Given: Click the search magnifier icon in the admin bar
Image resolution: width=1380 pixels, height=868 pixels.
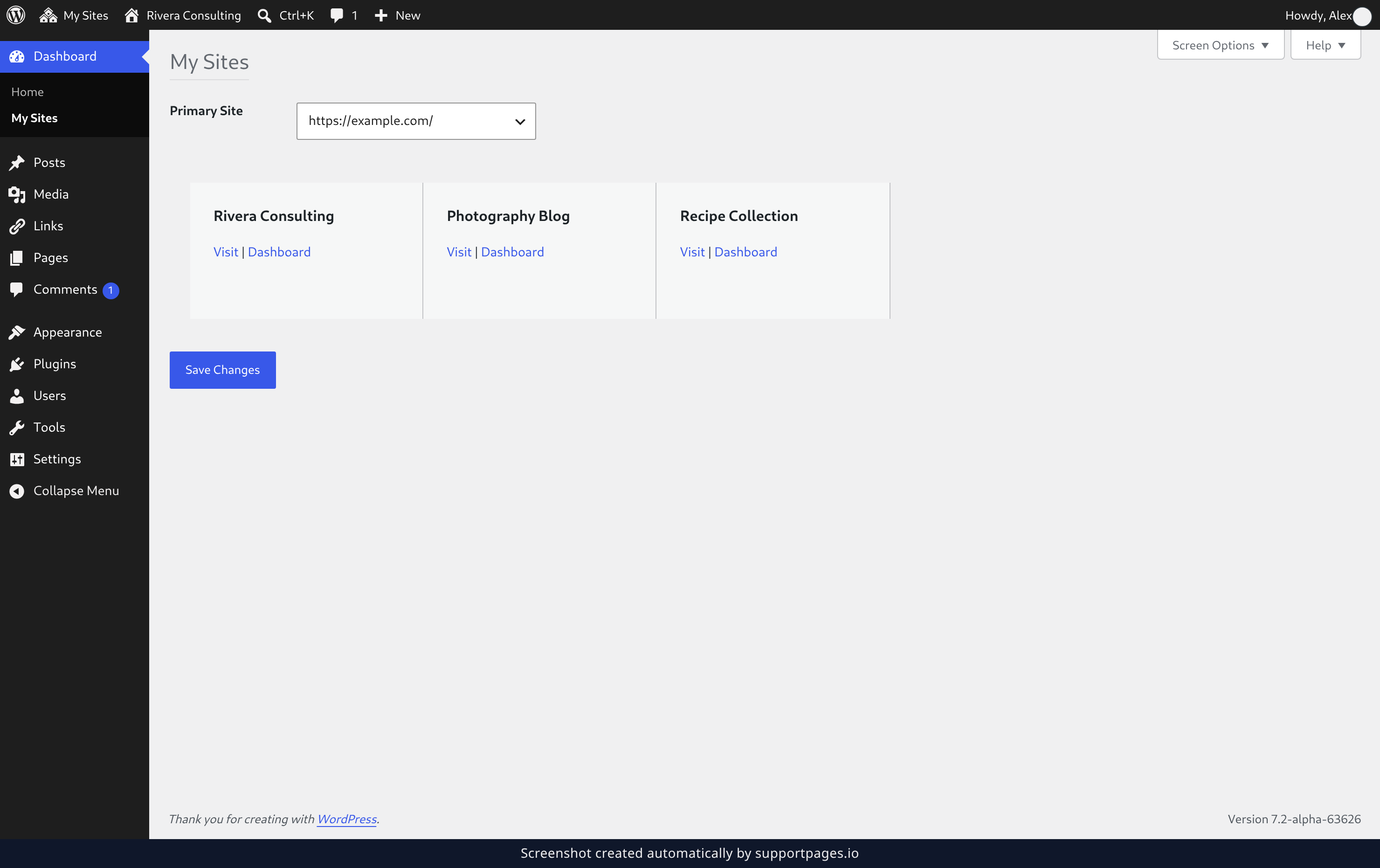Looking at the screenshot, I should [264, 15].
